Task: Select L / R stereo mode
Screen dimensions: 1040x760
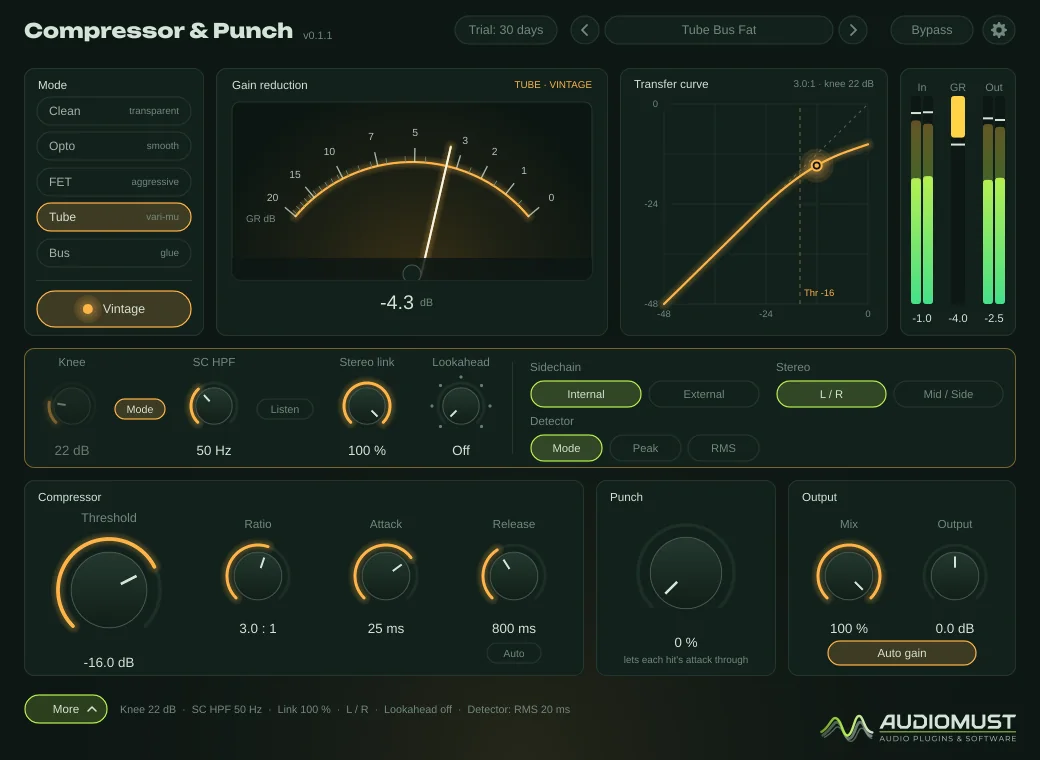Action: tap(831, 394)
